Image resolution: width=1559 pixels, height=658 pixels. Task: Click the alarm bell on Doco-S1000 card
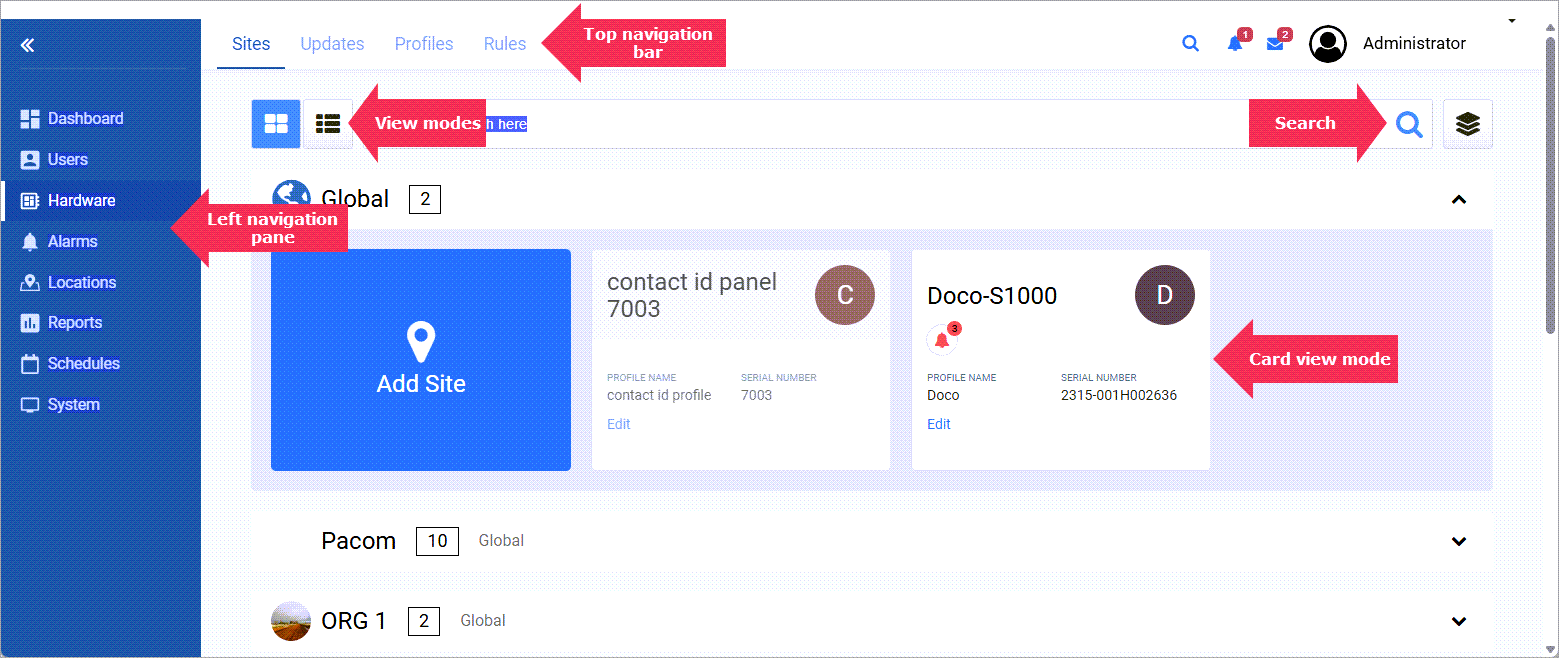coord(941,340)
